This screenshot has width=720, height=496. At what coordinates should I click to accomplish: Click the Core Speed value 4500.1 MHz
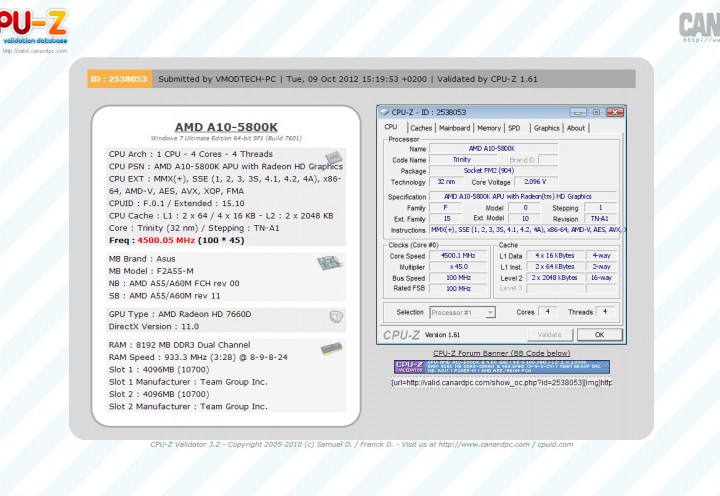[458, 256]
